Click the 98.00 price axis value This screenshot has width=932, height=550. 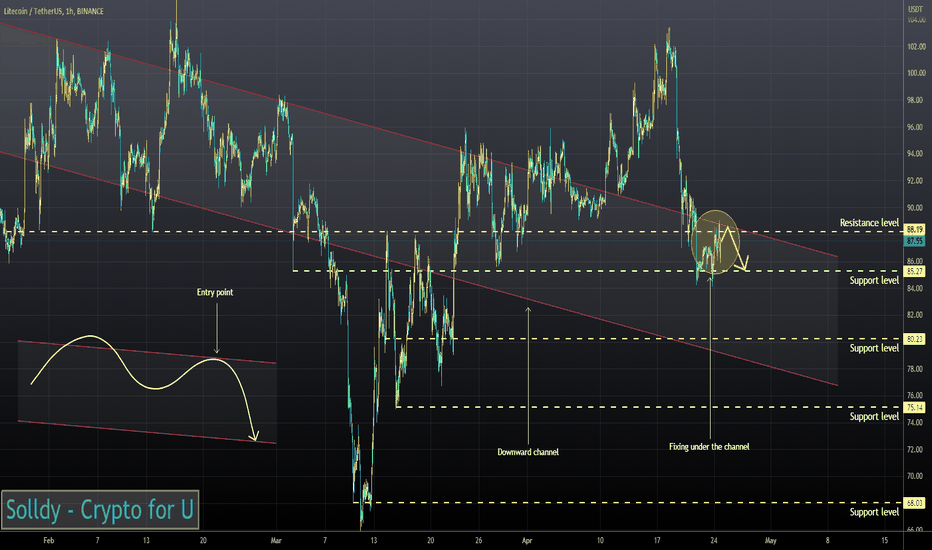coord(916,100)
